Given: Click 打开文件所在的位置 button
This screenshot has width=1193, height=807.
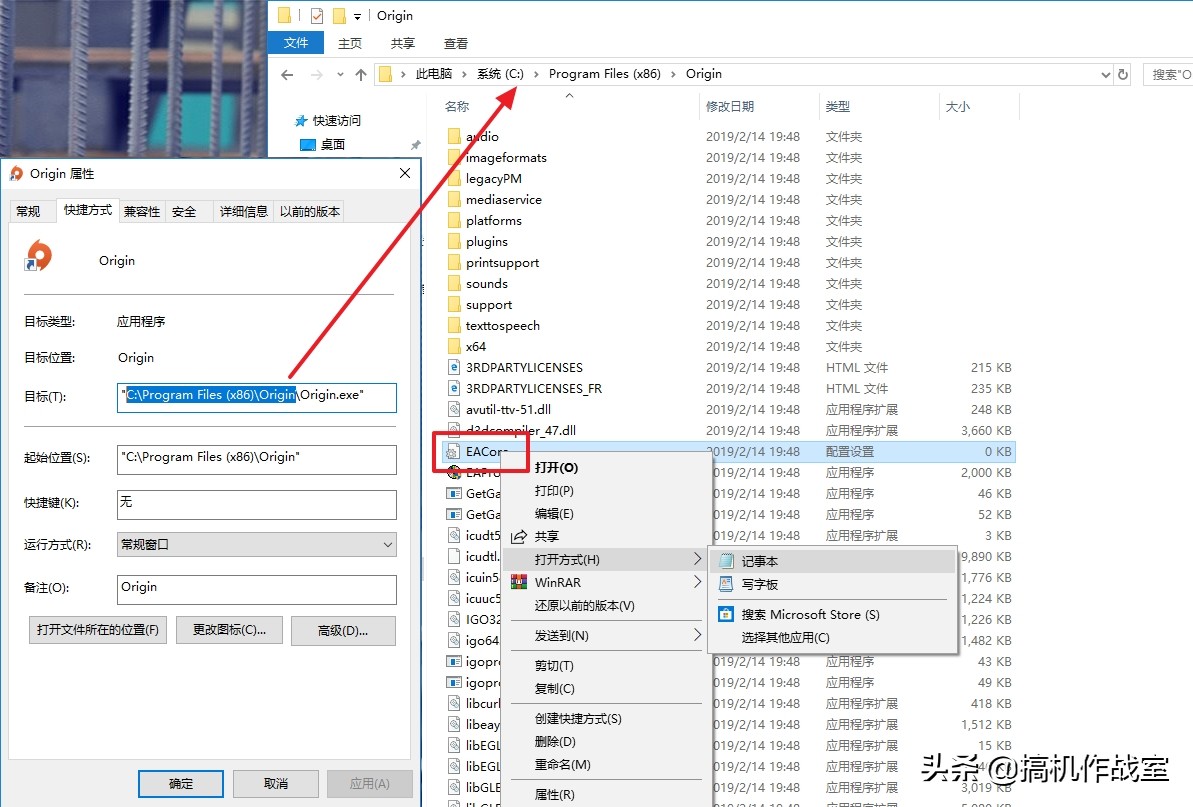Looking at the screenshot, I should point(97,630).
